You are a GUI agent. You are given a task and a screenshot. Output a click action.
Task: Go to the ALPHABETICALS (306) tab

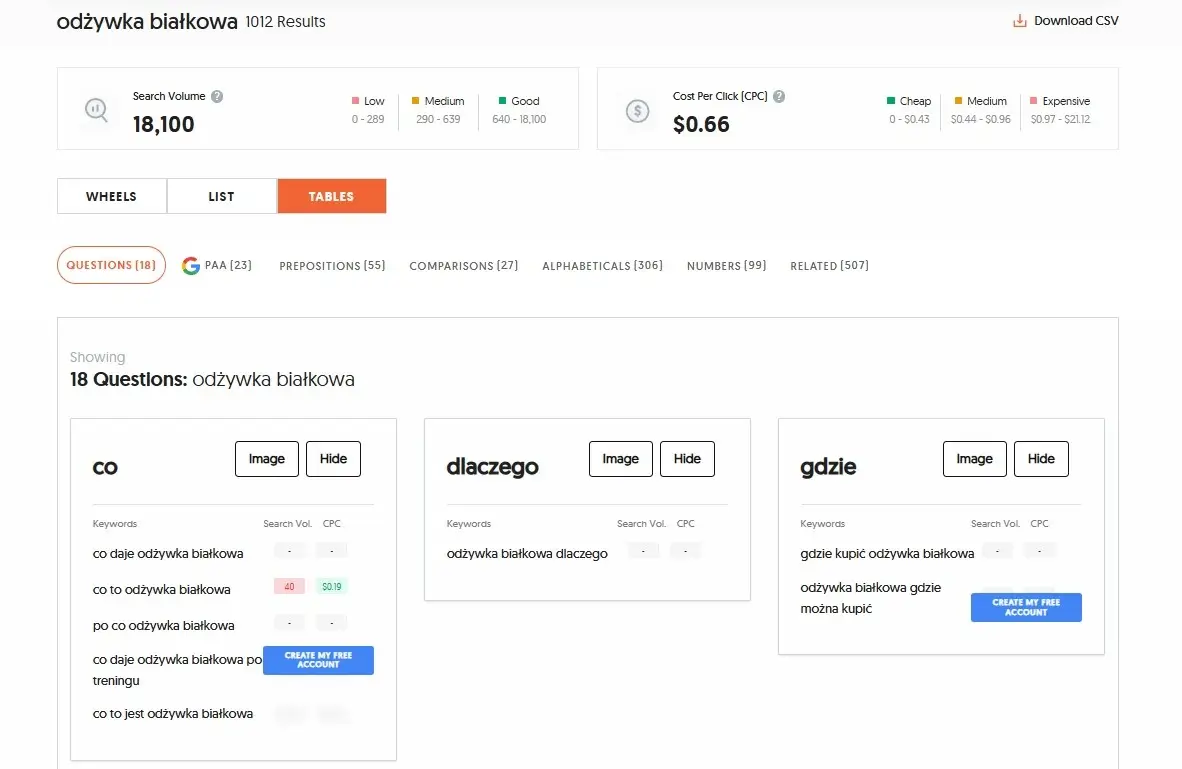pyautogui.click(x=602, y=266)
